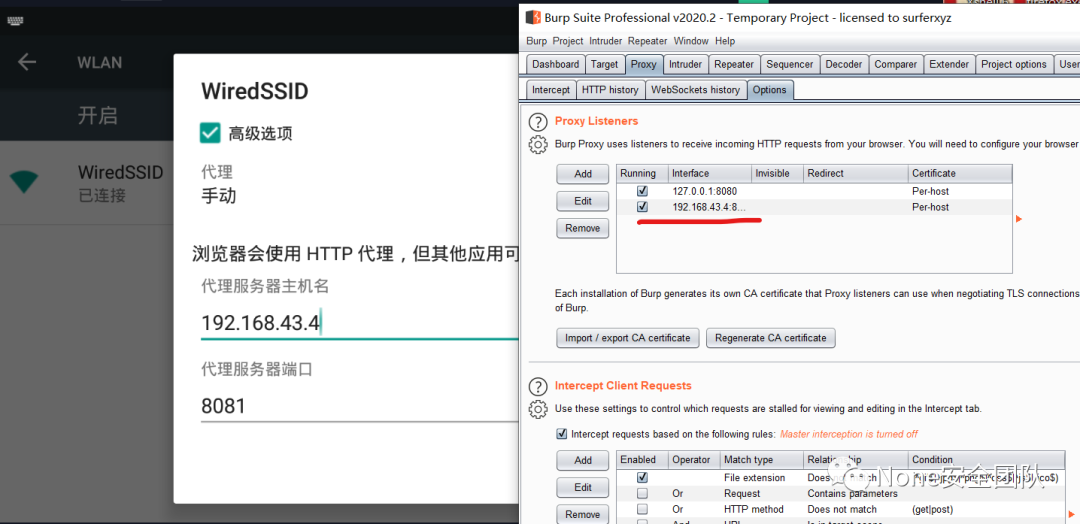This screenshot has height=524, width=1080.
Task: Switch to the Comparer tab
Action: (895, 64)
